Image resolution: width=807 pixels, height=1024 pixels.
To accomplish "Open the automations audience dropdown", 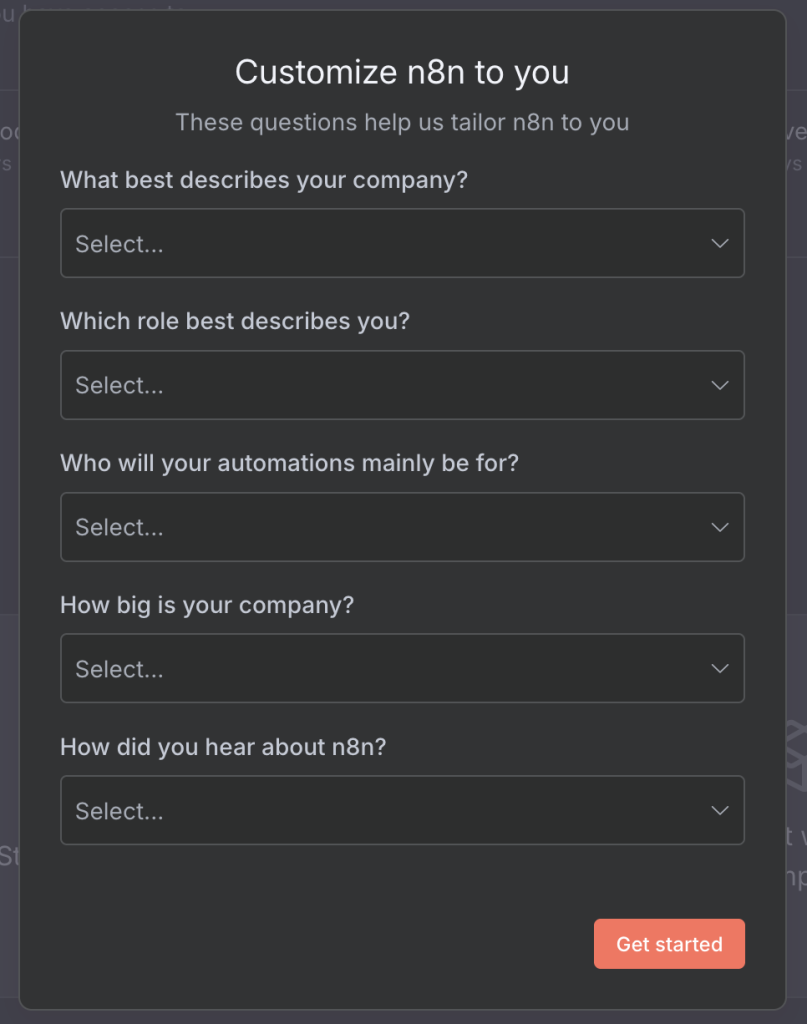I will 402,527.
